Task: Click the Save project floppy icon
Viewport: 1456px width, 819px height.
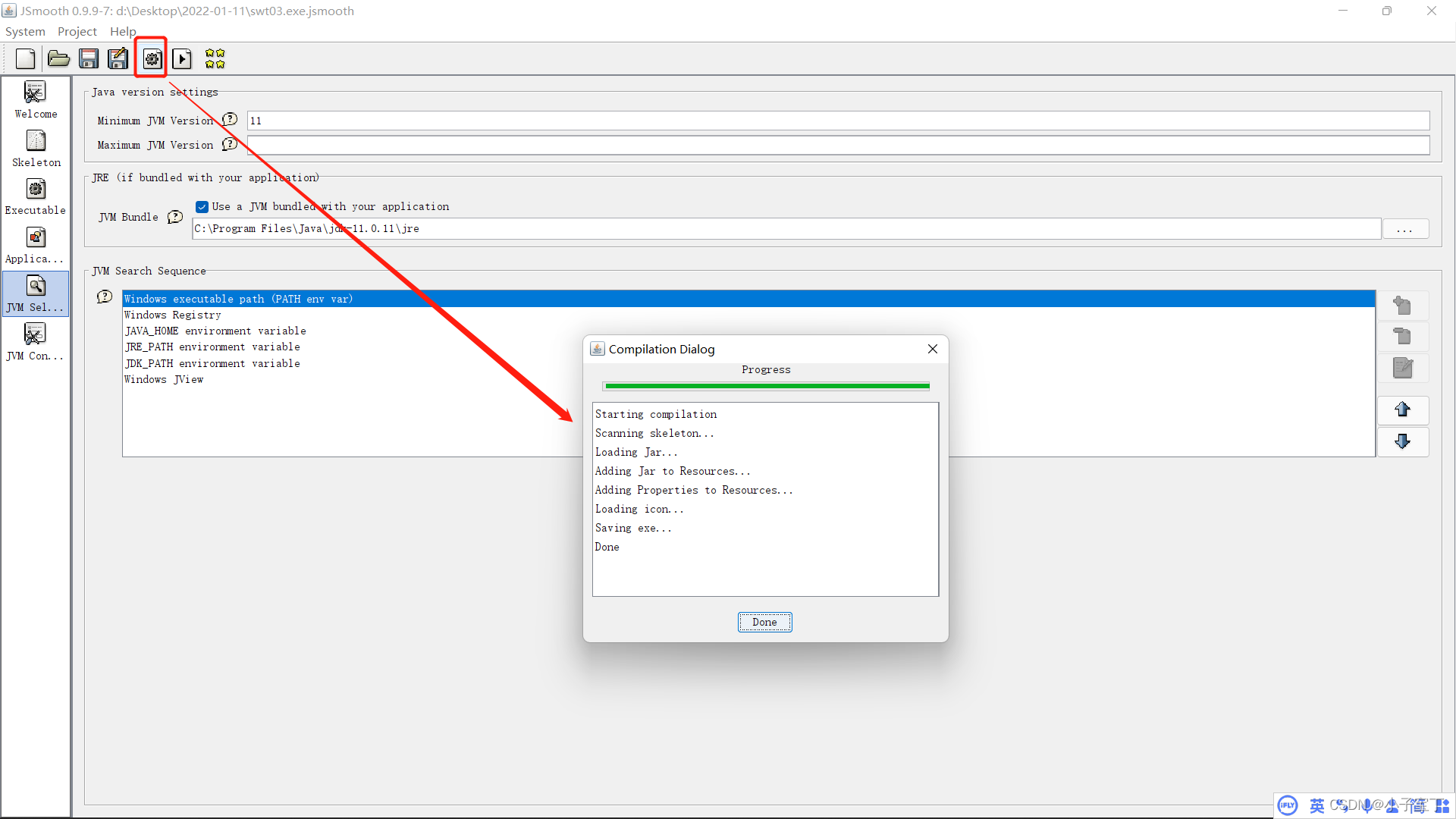Action: tap(89, 58)
